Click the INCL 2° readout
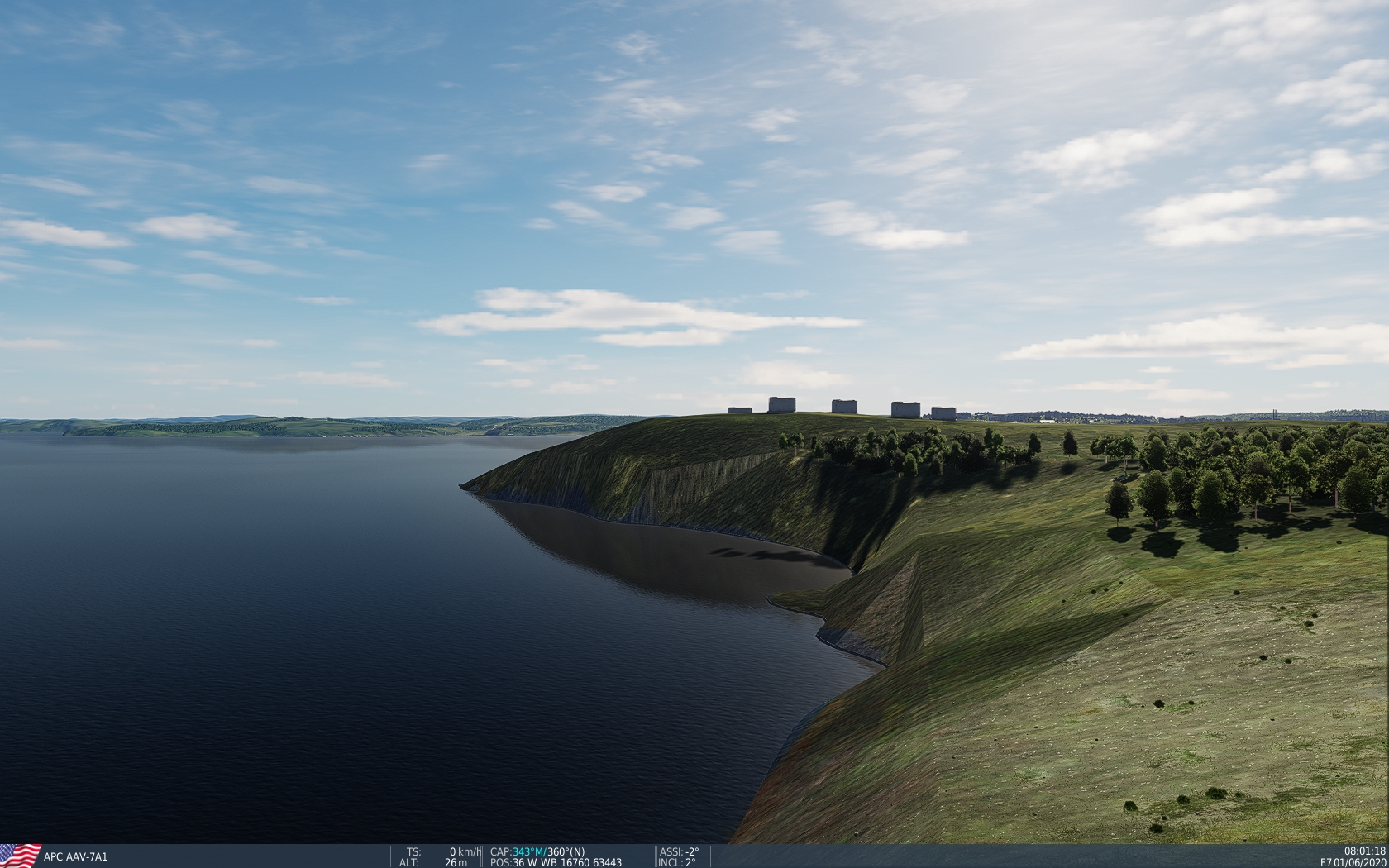This screenshot has height=868, width=1389. (677, 862)
